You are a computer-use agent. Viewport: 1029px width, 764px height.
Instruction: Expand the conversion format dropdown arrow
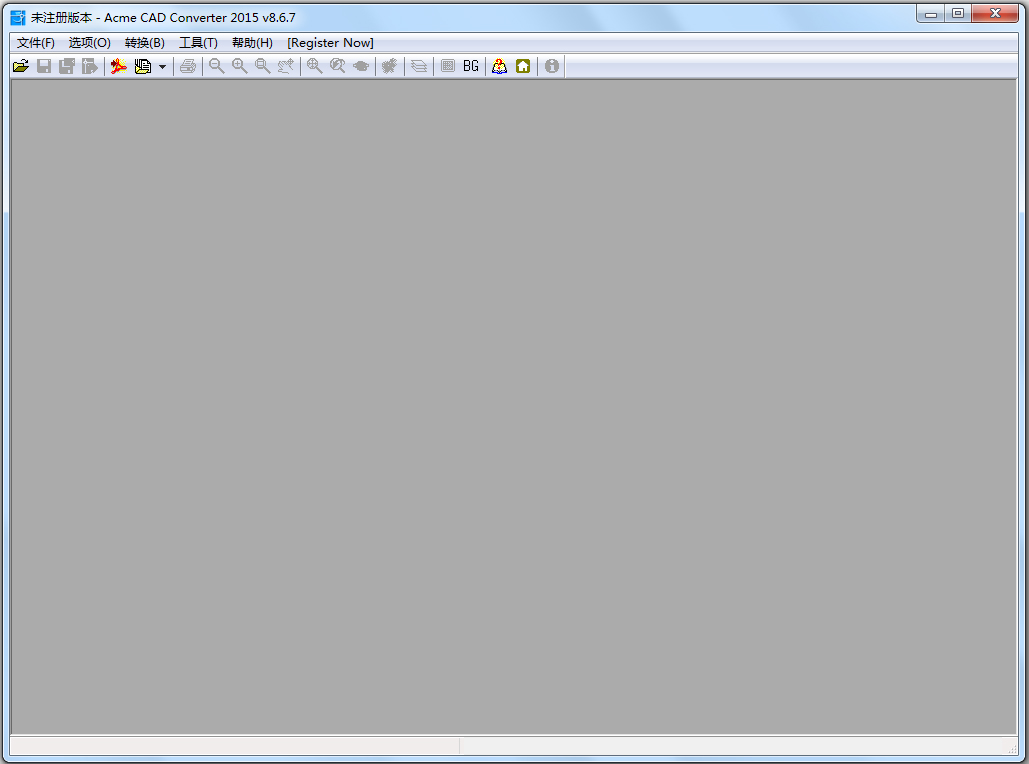coord(163,65)
